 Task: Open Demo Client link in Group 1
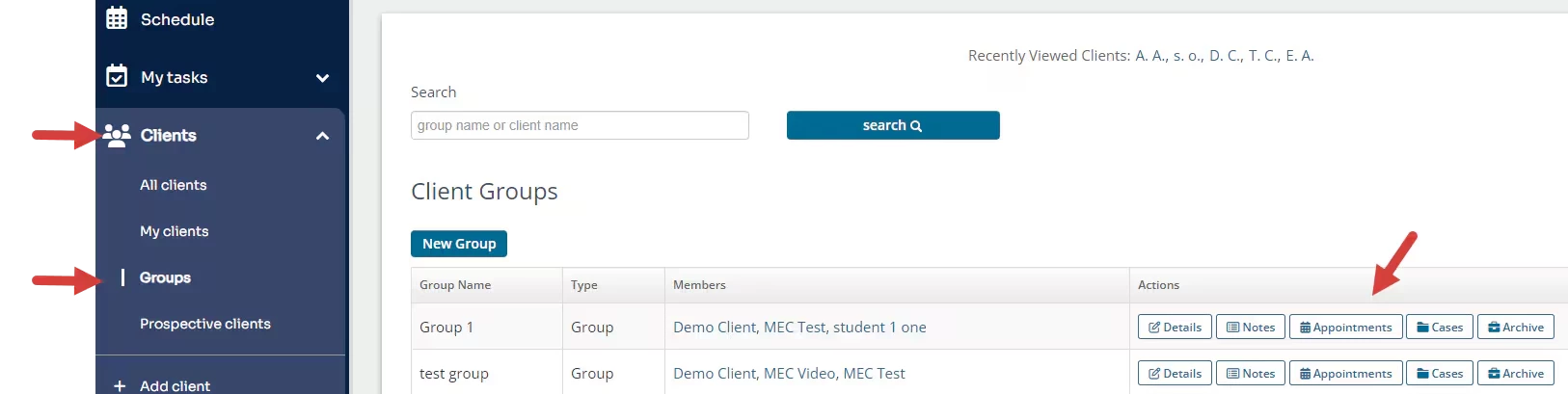click(x=715, y=328)
